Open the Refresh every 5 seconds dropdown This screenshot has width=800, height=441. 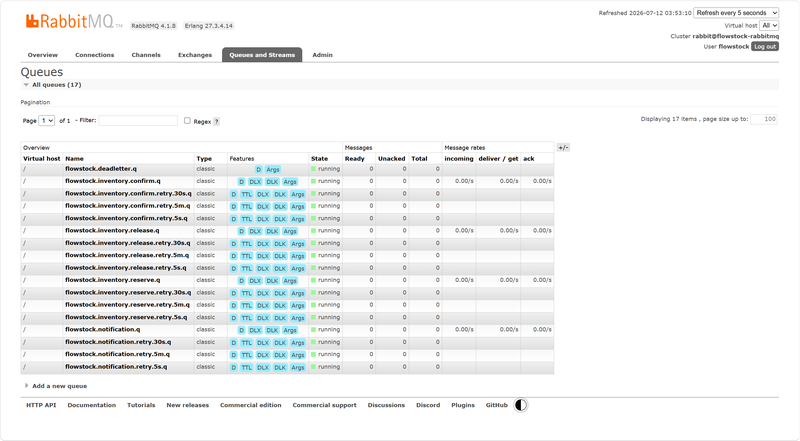point(736,13)
